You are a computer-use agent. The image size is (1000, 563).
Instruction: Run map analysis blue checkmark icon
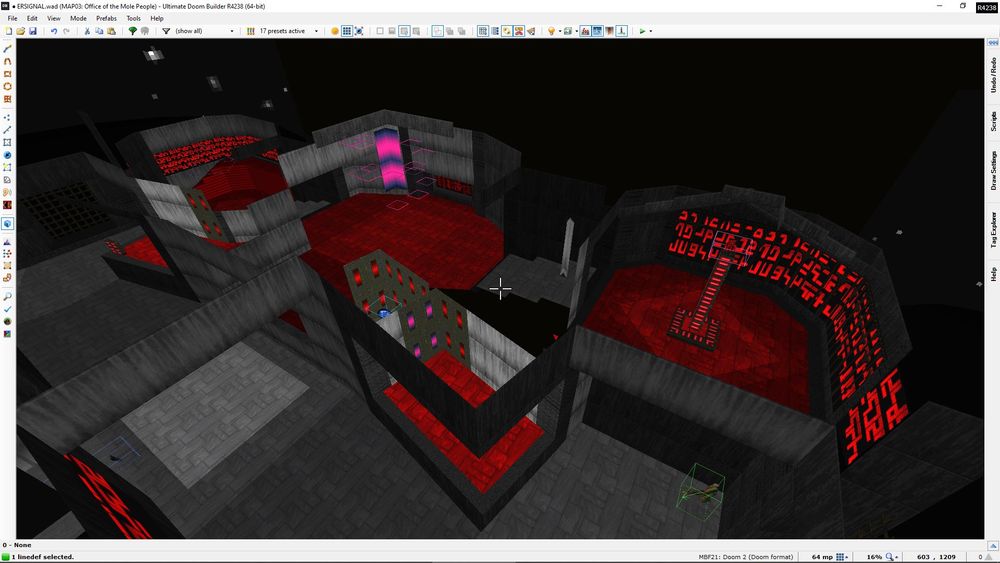pyautogui.click(x=7, y=309)
